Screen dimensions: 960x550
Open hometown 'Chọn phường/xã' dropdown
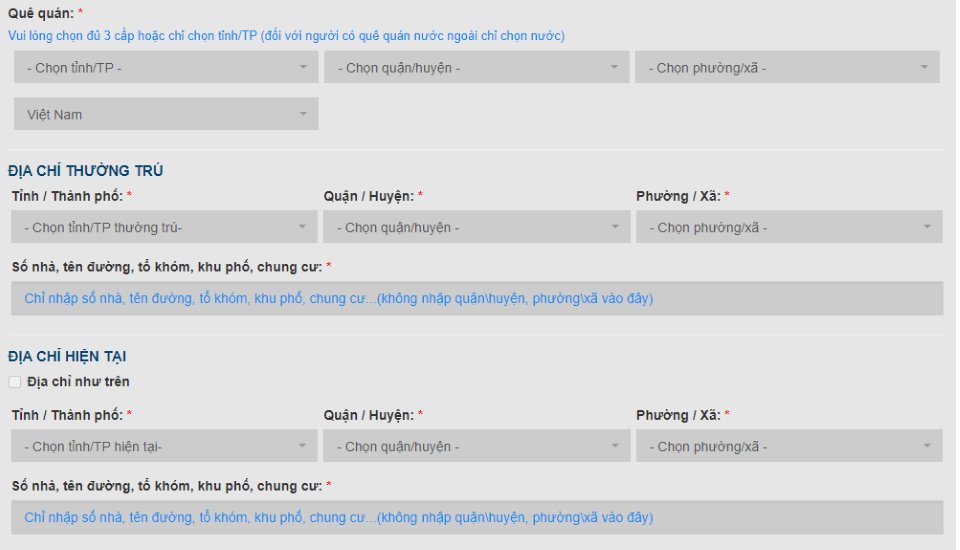(786, 68)
